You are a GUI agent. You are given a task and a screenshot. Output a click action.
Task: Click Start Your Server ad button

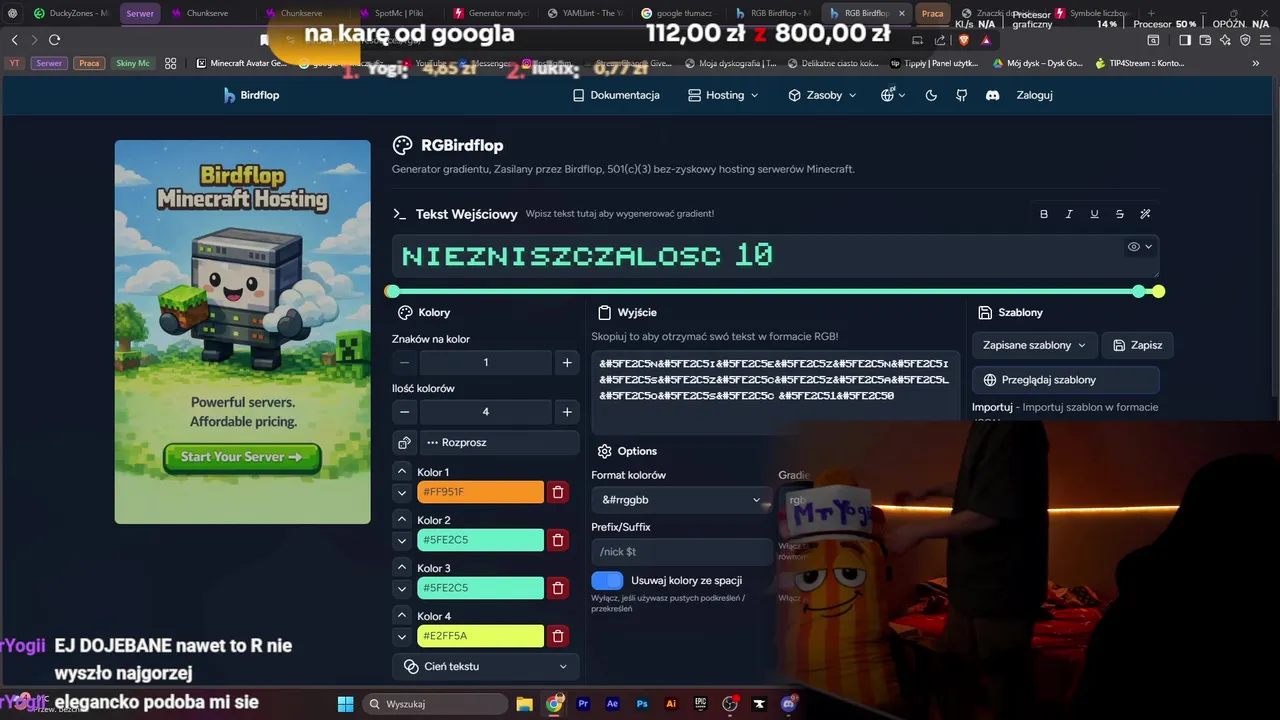point(242,457)
